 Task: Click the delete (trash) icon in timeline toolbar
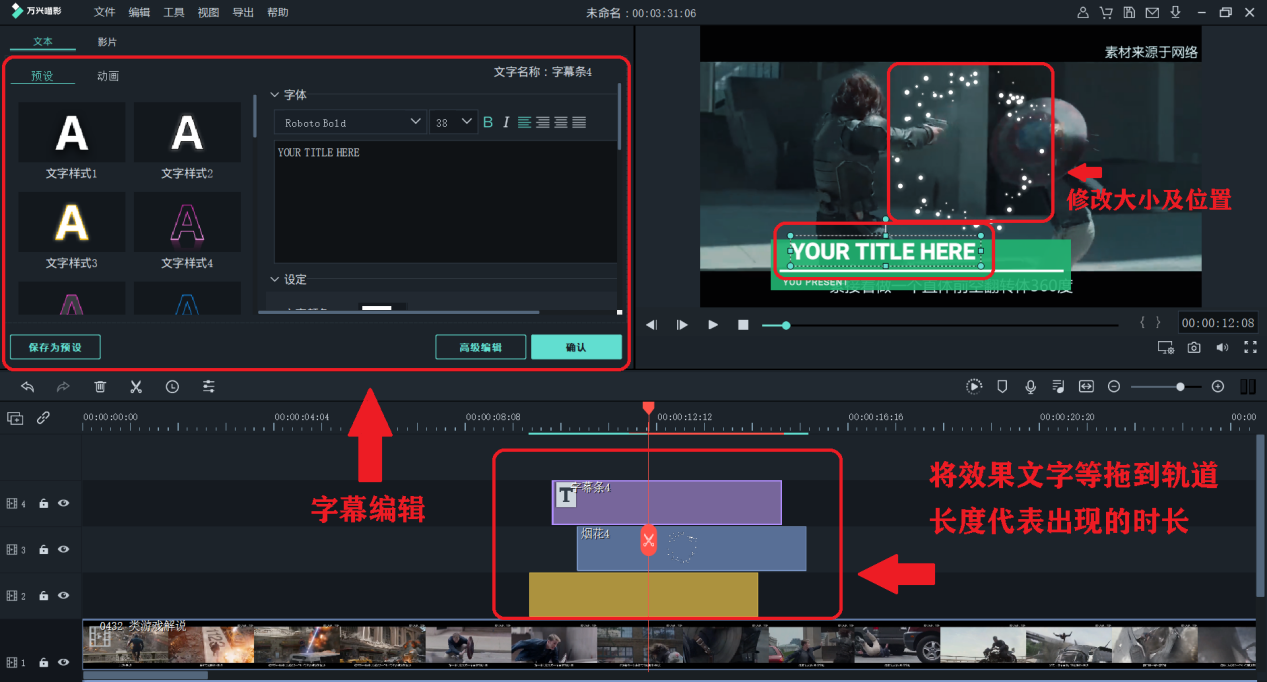100,386
